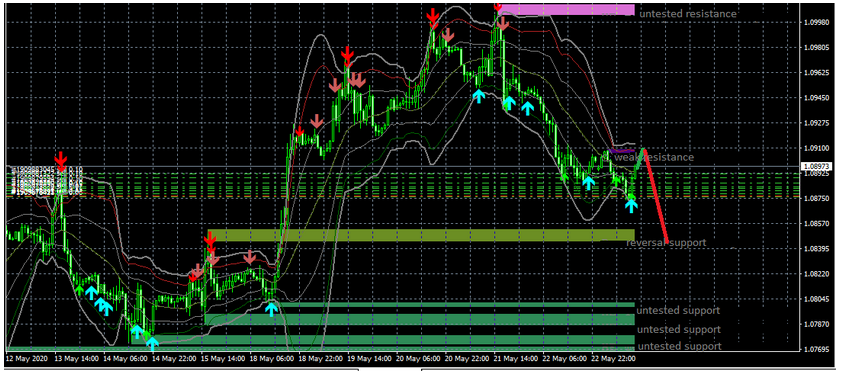Click the red downward forecast trend line
This screenshot has width=843, height=374.
point(655,196)
